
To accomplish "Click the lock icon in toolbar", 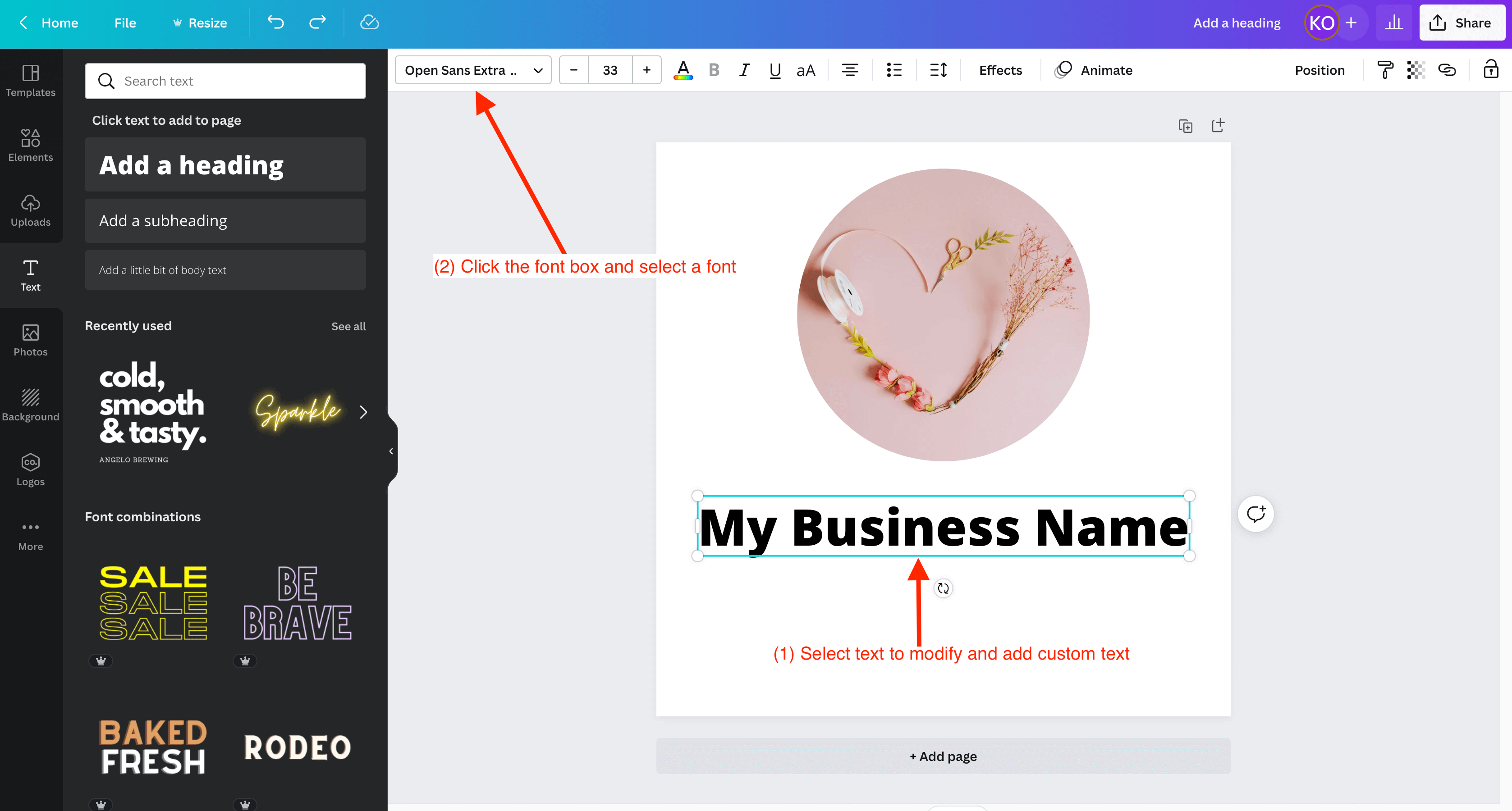I will coord(1491,70).
